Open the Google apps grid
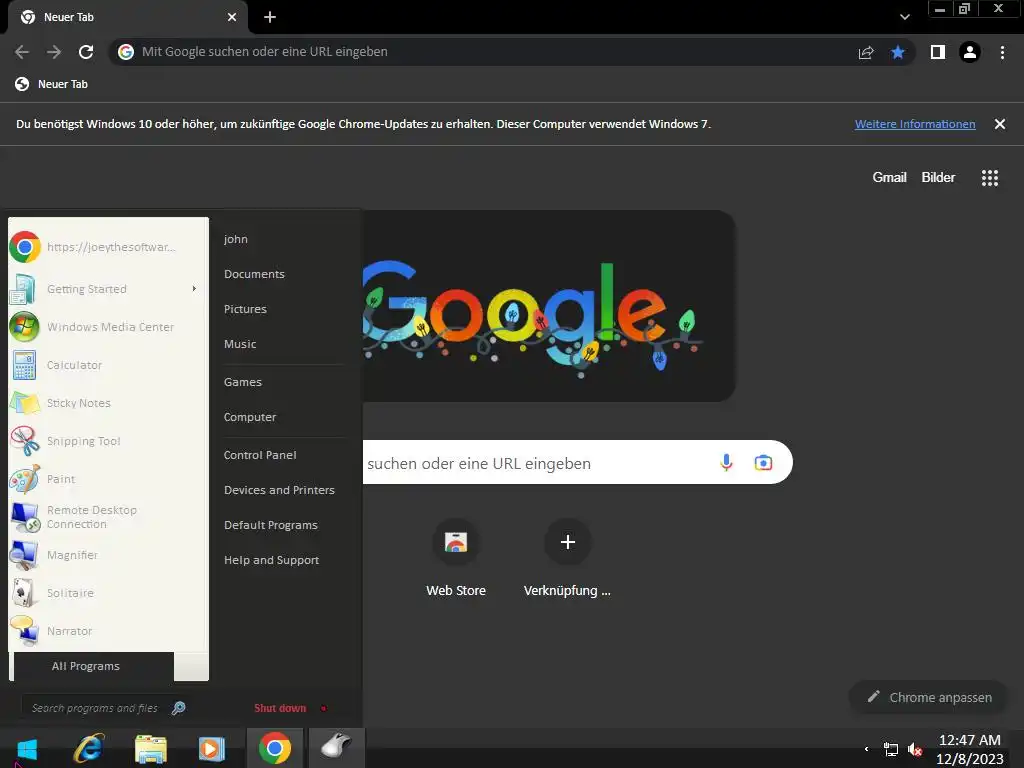 990,178
